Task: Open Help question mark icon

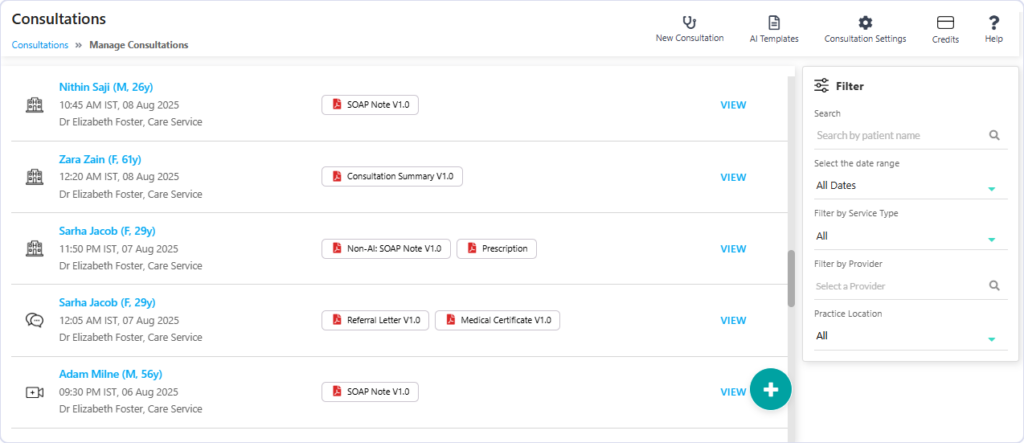Action: pos(994,23)
